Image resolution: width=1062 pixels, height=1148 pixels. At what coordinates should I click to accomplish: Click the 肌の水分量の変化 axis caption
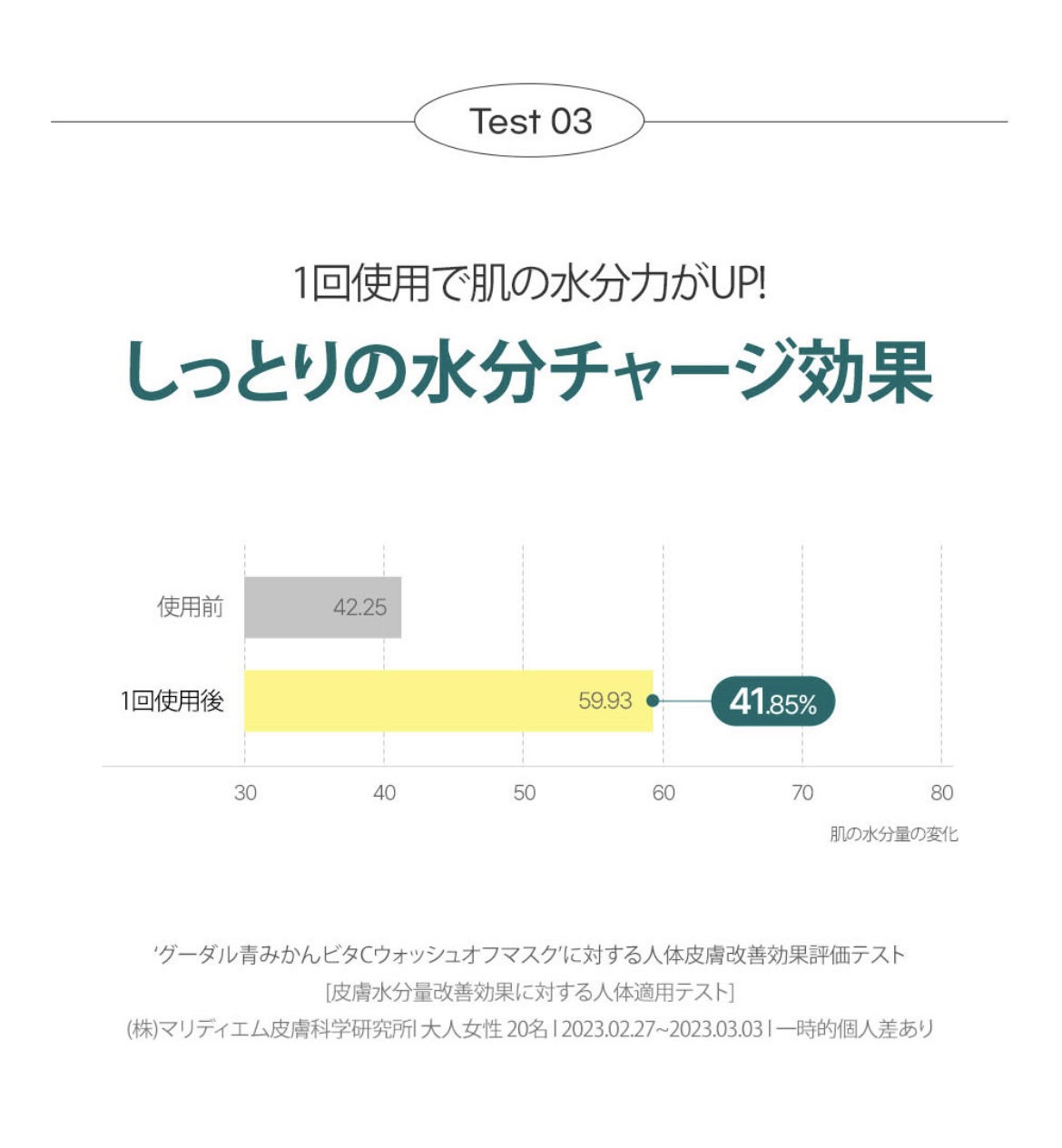[893, 833]
